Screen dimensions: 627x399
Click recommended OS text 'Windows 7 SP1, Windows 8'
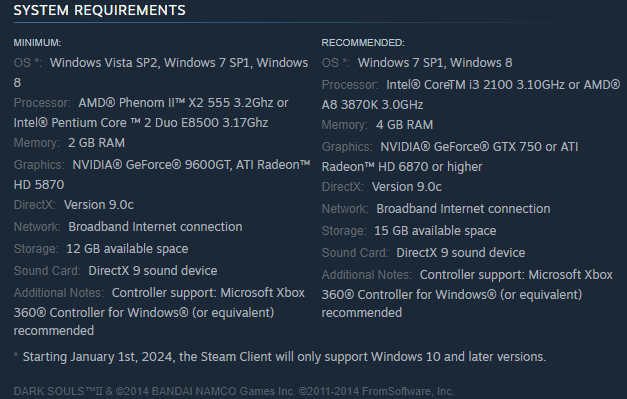pos(435,63)
